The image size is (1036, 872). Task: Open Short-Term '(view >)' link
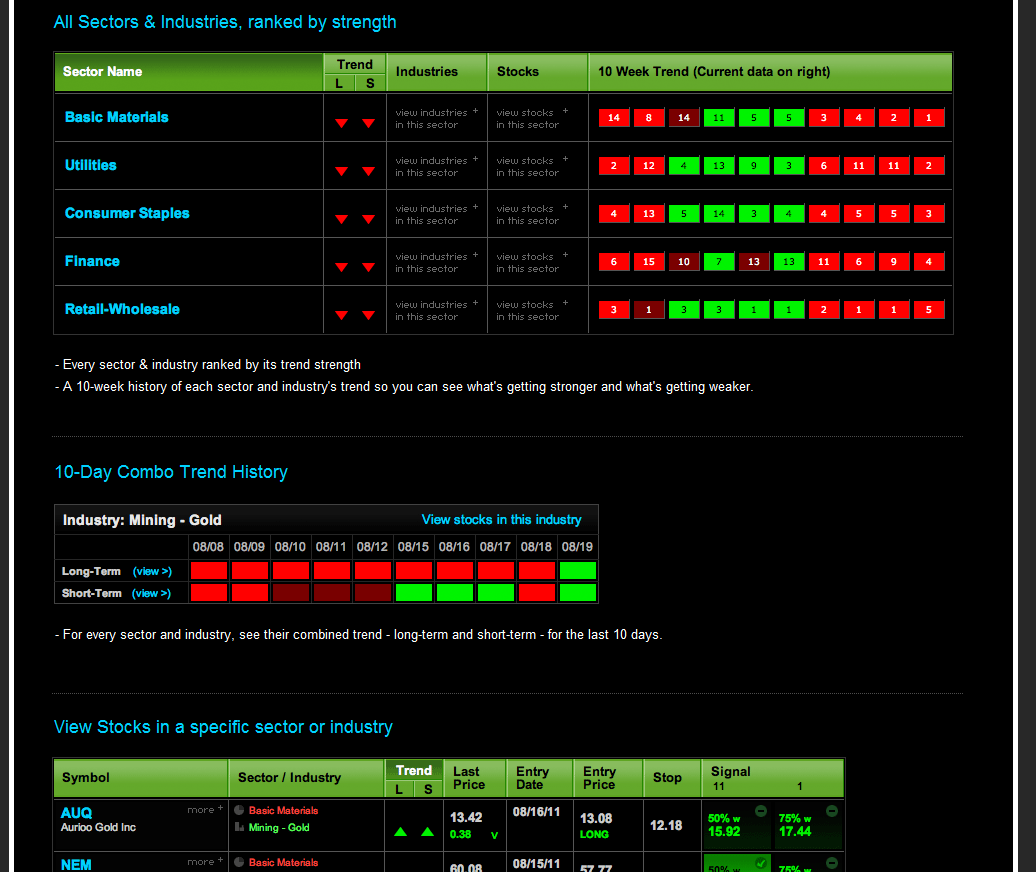(x=151, y=593)
